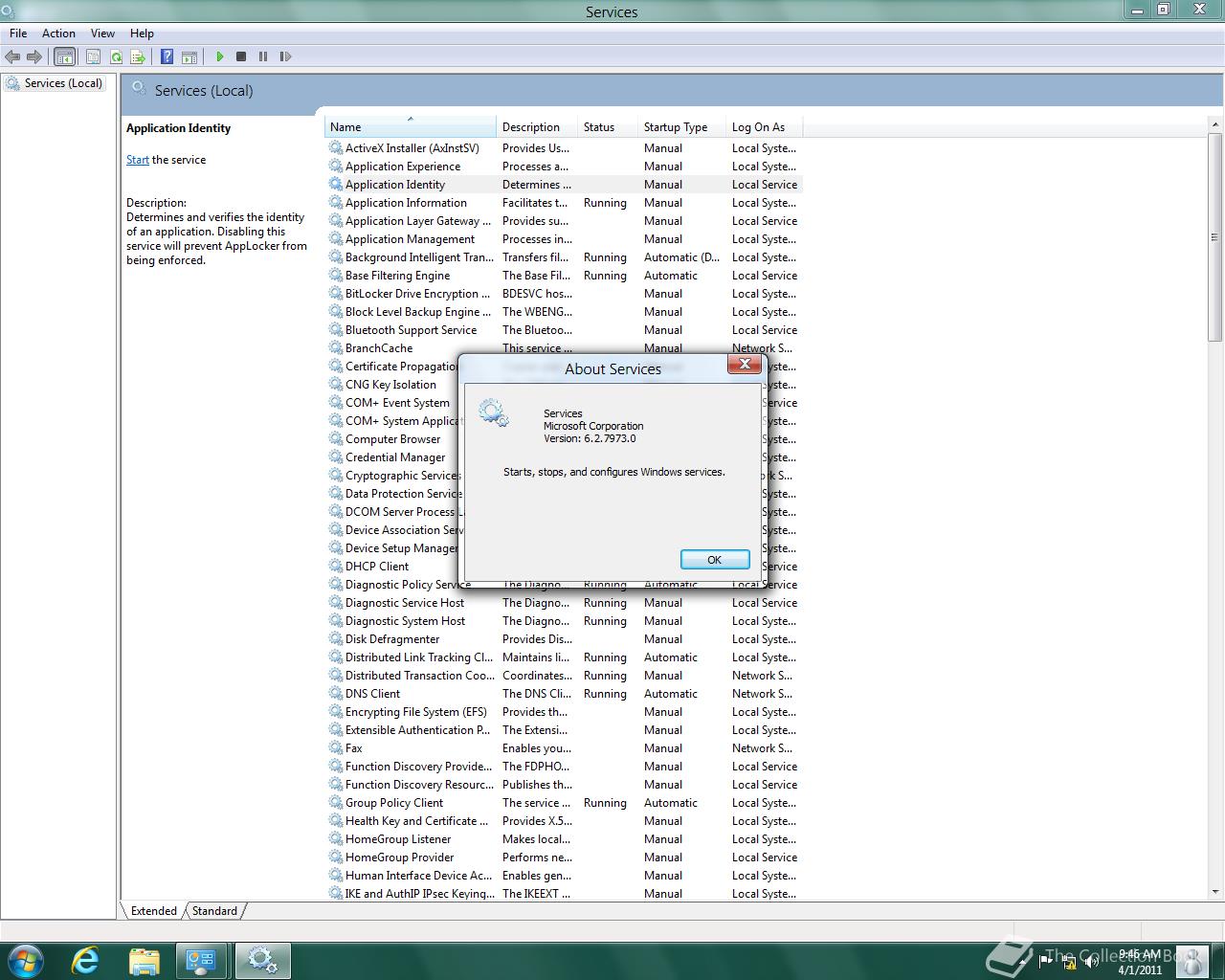The width and height of the screenshot is (1225, 980).
Task: Sort by the Log On As column header
Action: pyautogui.click(x=764, y=126)
